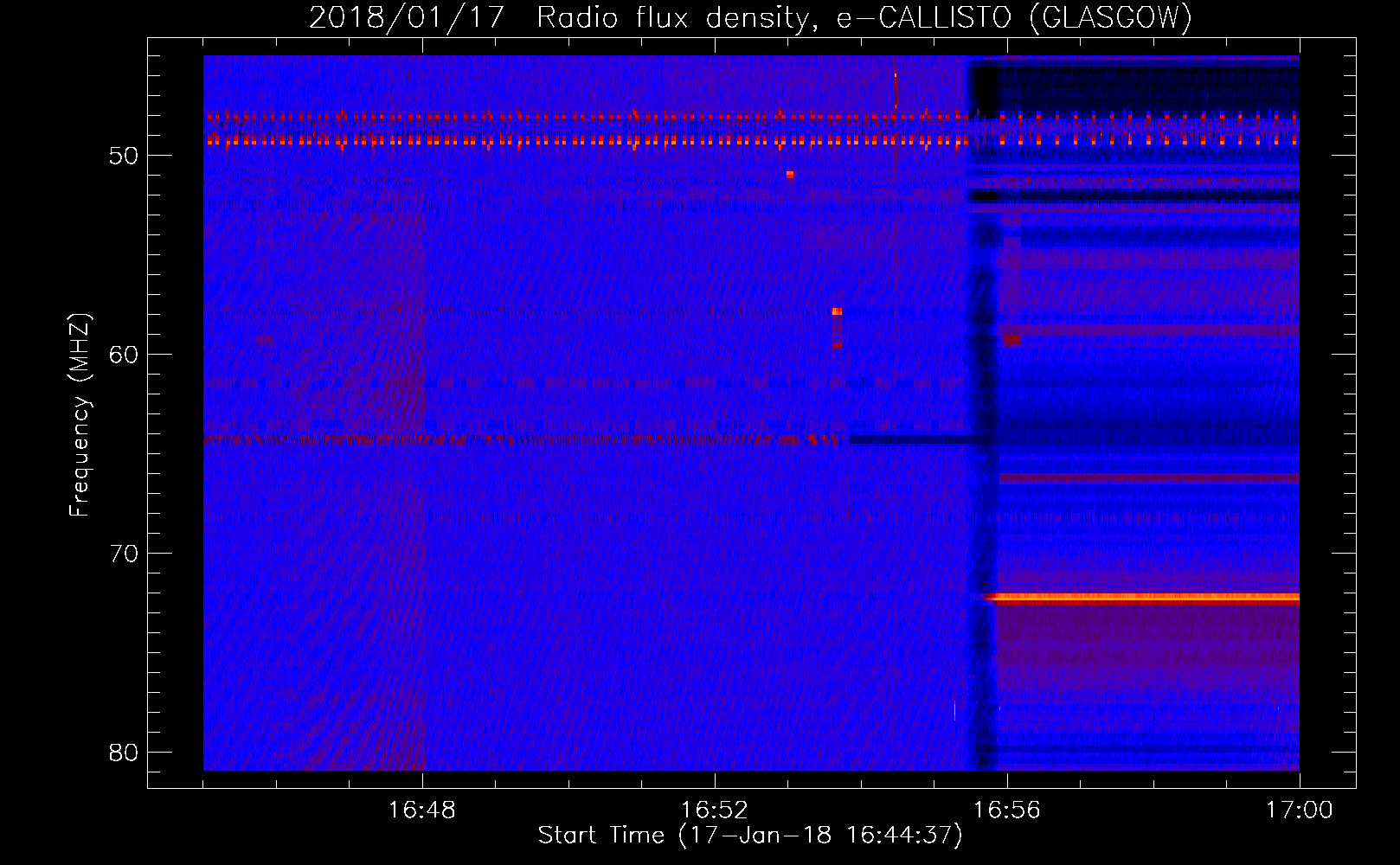
Task: Click the 17:00 time tick label
Action: tap(1299, 811)
